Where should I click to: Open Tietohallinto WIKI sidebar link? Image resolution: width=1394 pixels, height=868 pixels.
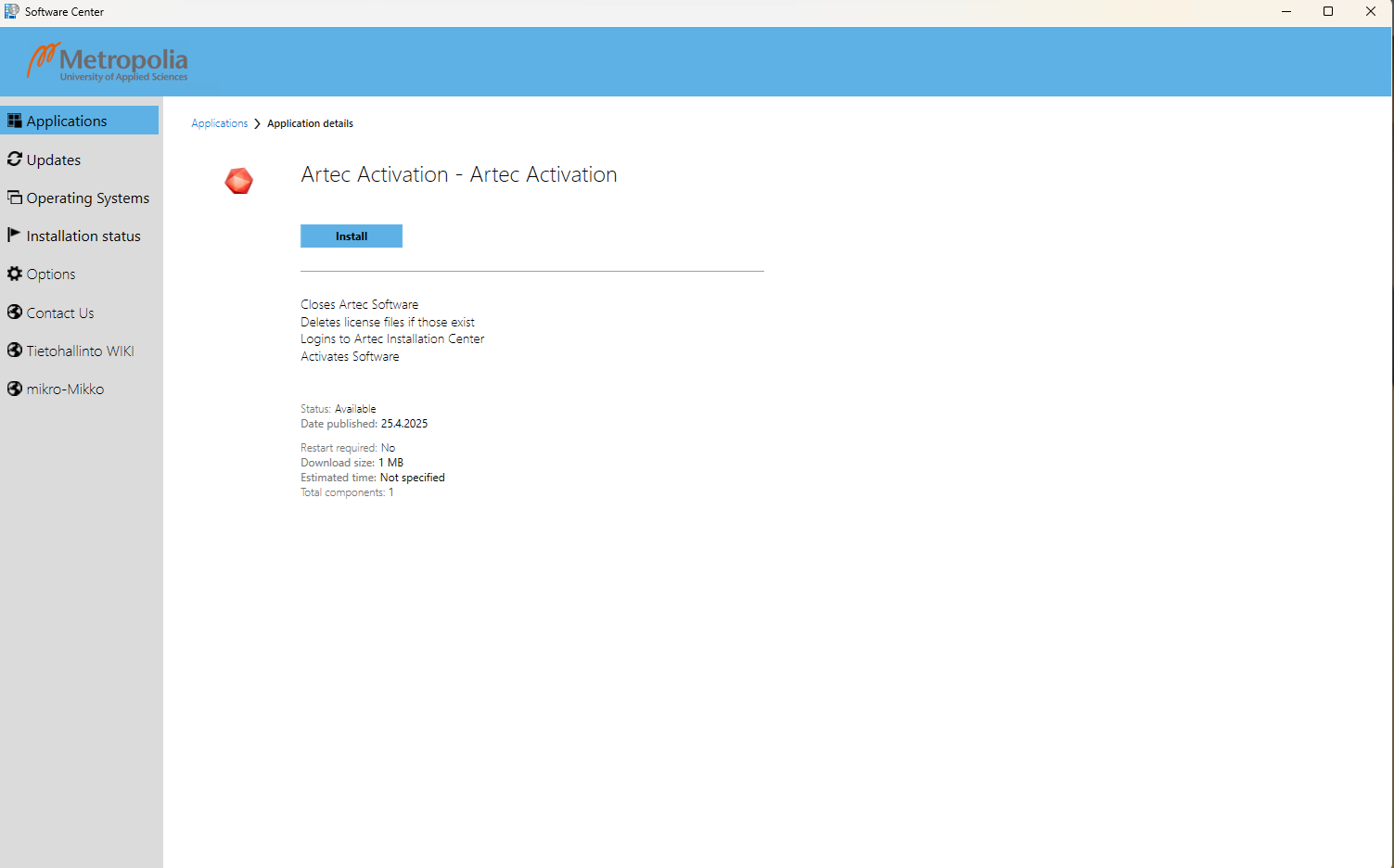tap(80, 351)
